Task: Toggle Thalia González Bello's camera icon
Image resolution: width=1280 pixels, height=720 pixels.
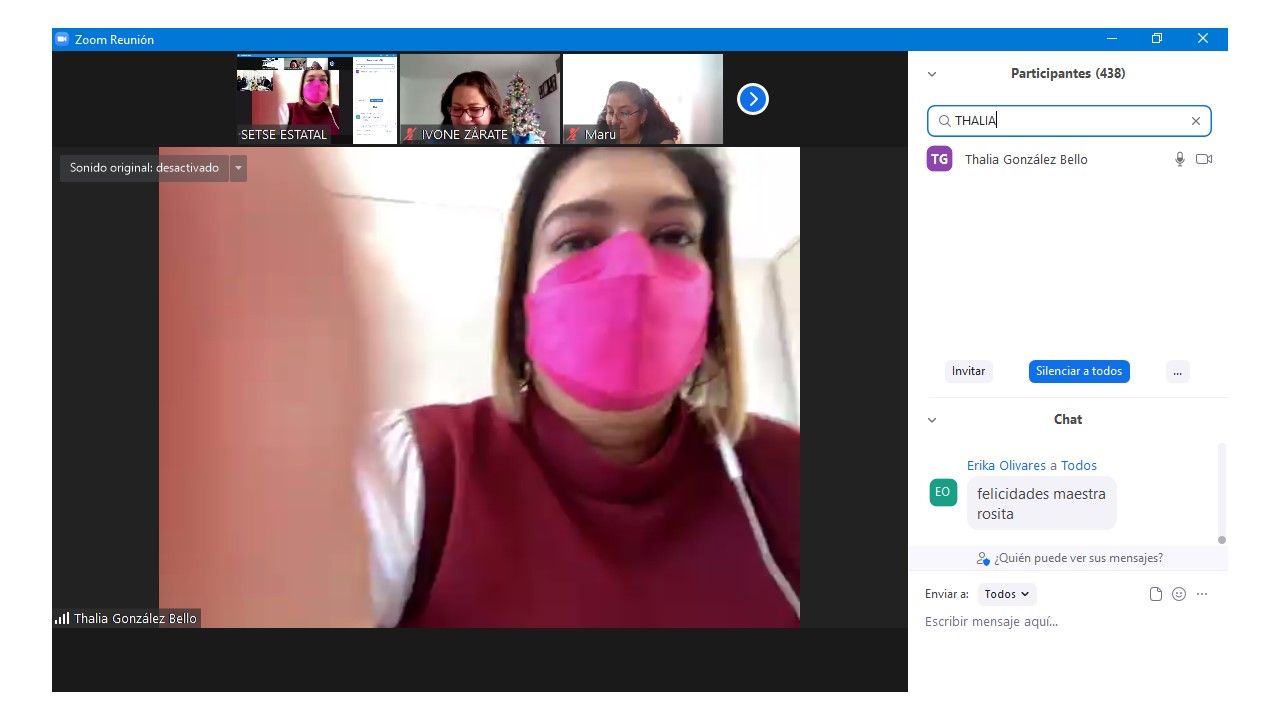Action: [x=1204, y=159]
